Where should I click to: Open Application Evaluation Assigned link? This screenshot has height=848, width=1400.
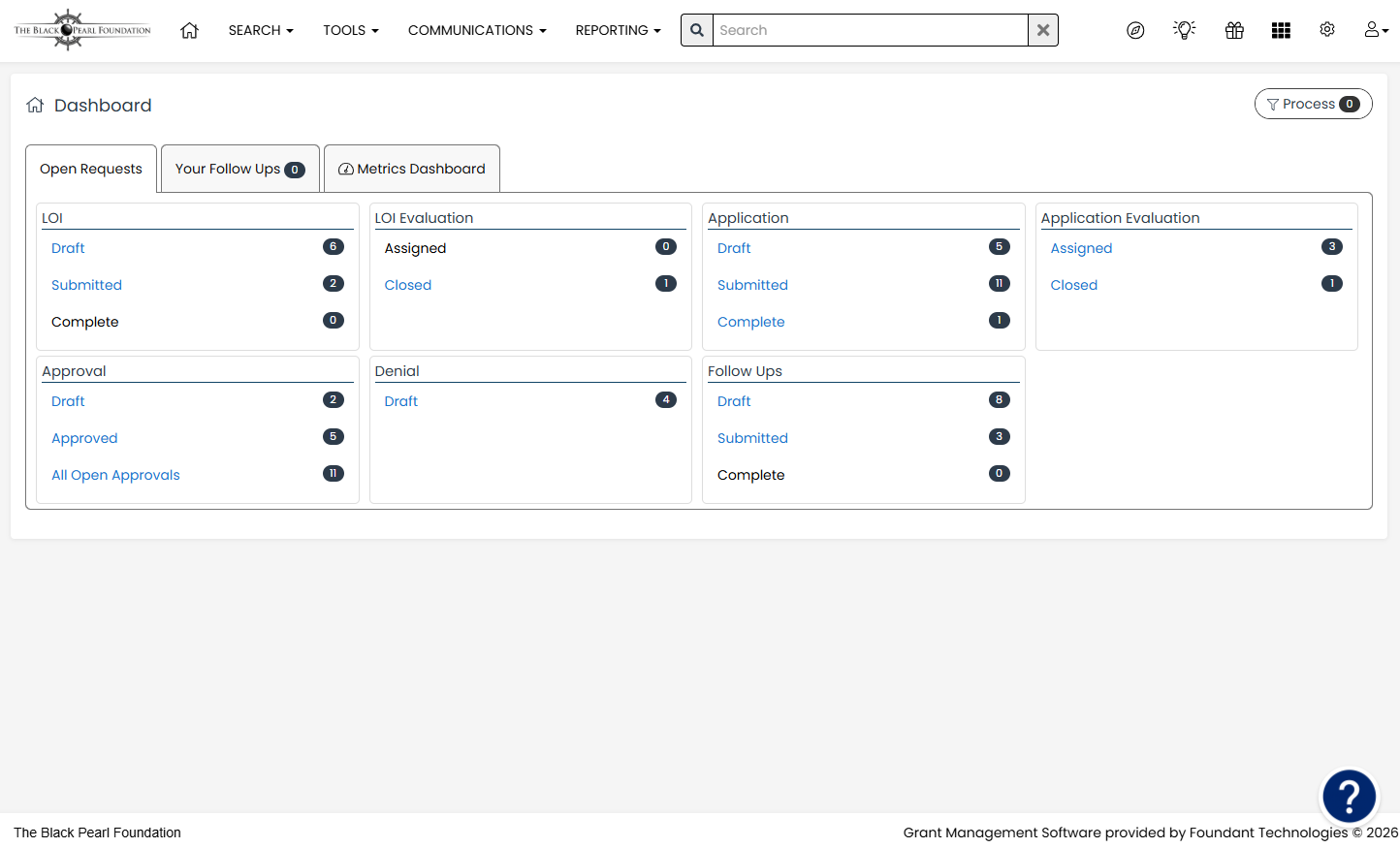tap(1081, 248)
